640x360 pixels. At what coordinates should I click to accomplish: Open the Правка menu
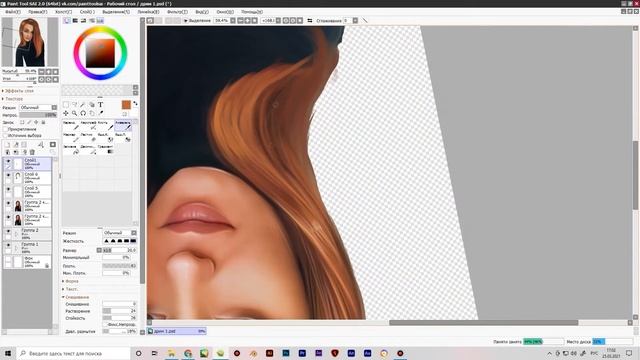(38, 12)
